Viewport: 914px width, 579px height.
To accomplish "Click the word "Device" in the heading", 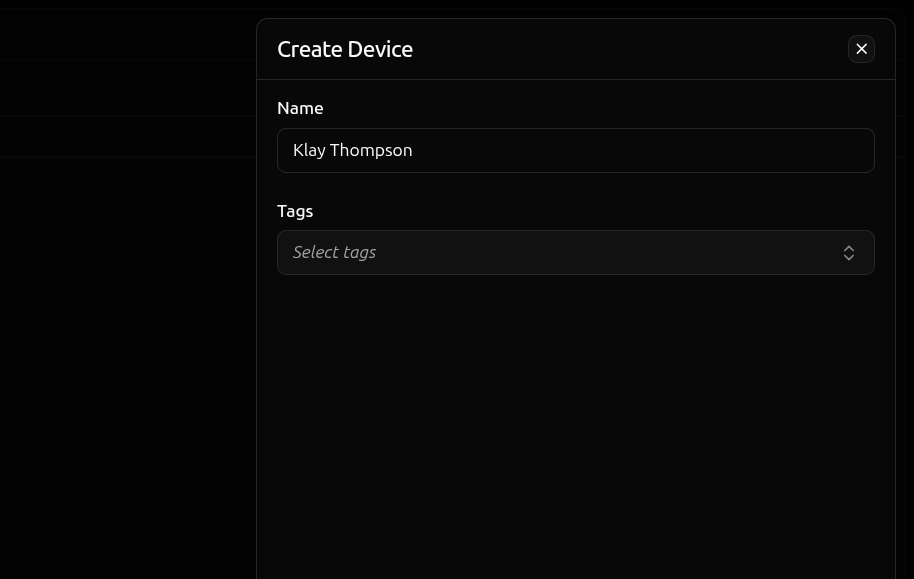I will (380, 49).
